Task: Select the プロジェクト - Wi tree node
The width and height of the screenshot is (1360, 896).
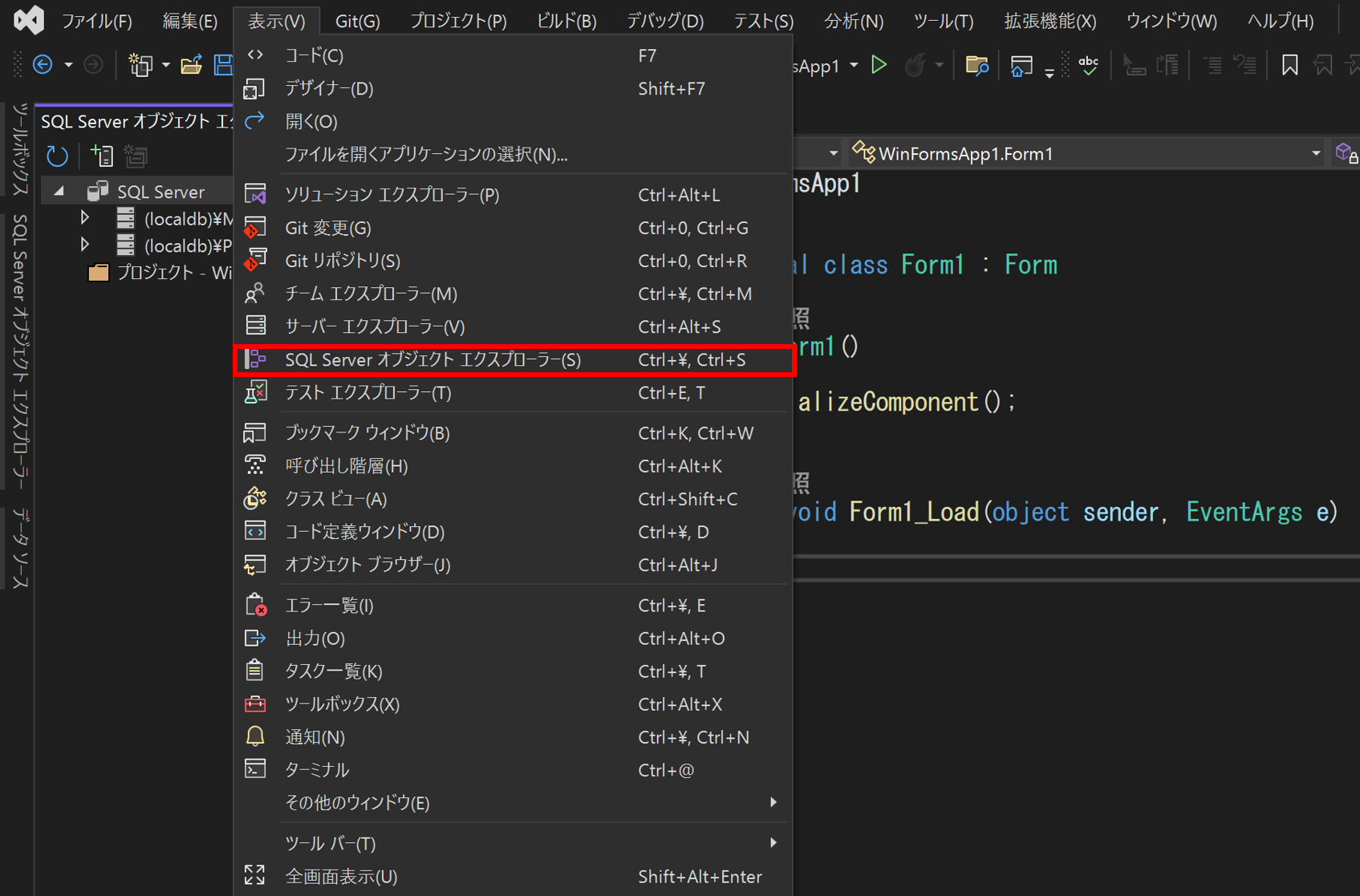Action: [159, 273]
